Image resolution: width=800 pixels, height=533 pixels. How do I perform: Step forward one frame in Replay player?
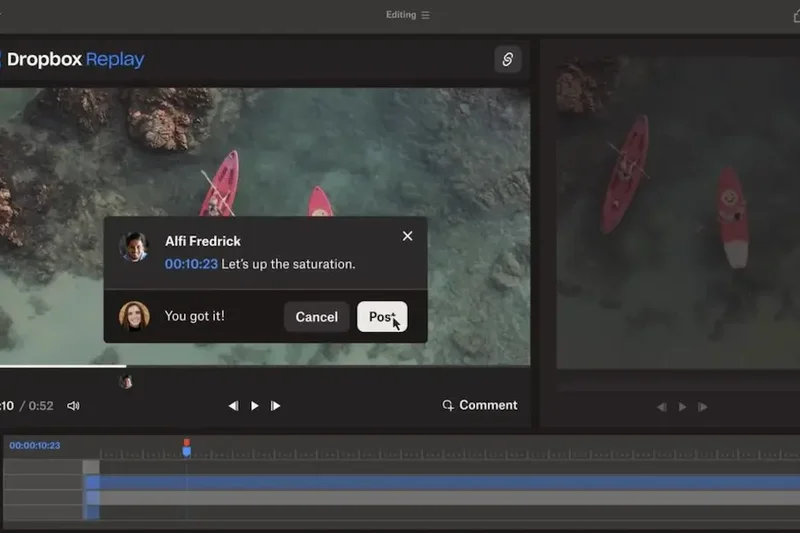(276, 406)
